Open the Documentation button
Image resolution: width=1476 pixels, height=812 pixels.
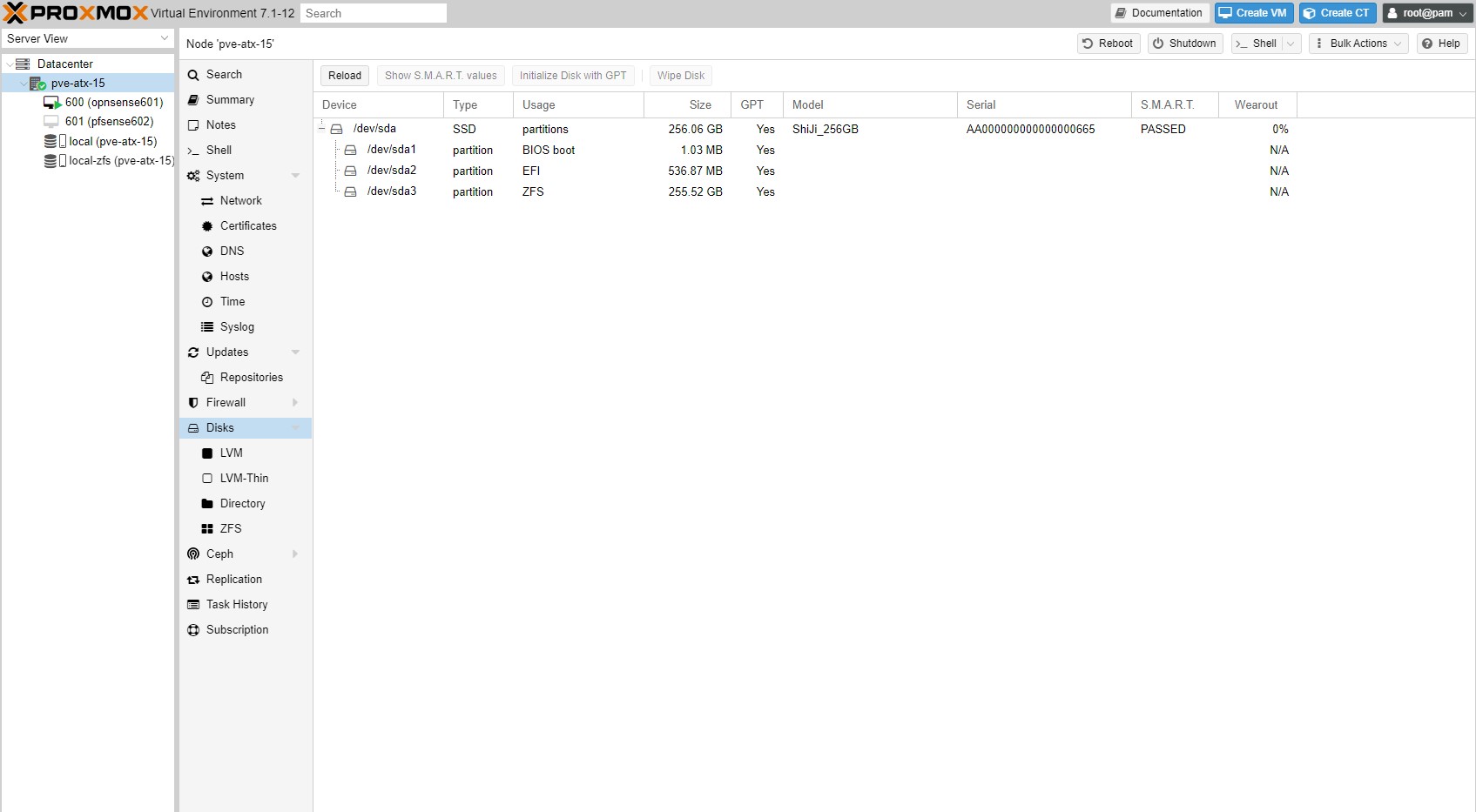(1160, 13)
